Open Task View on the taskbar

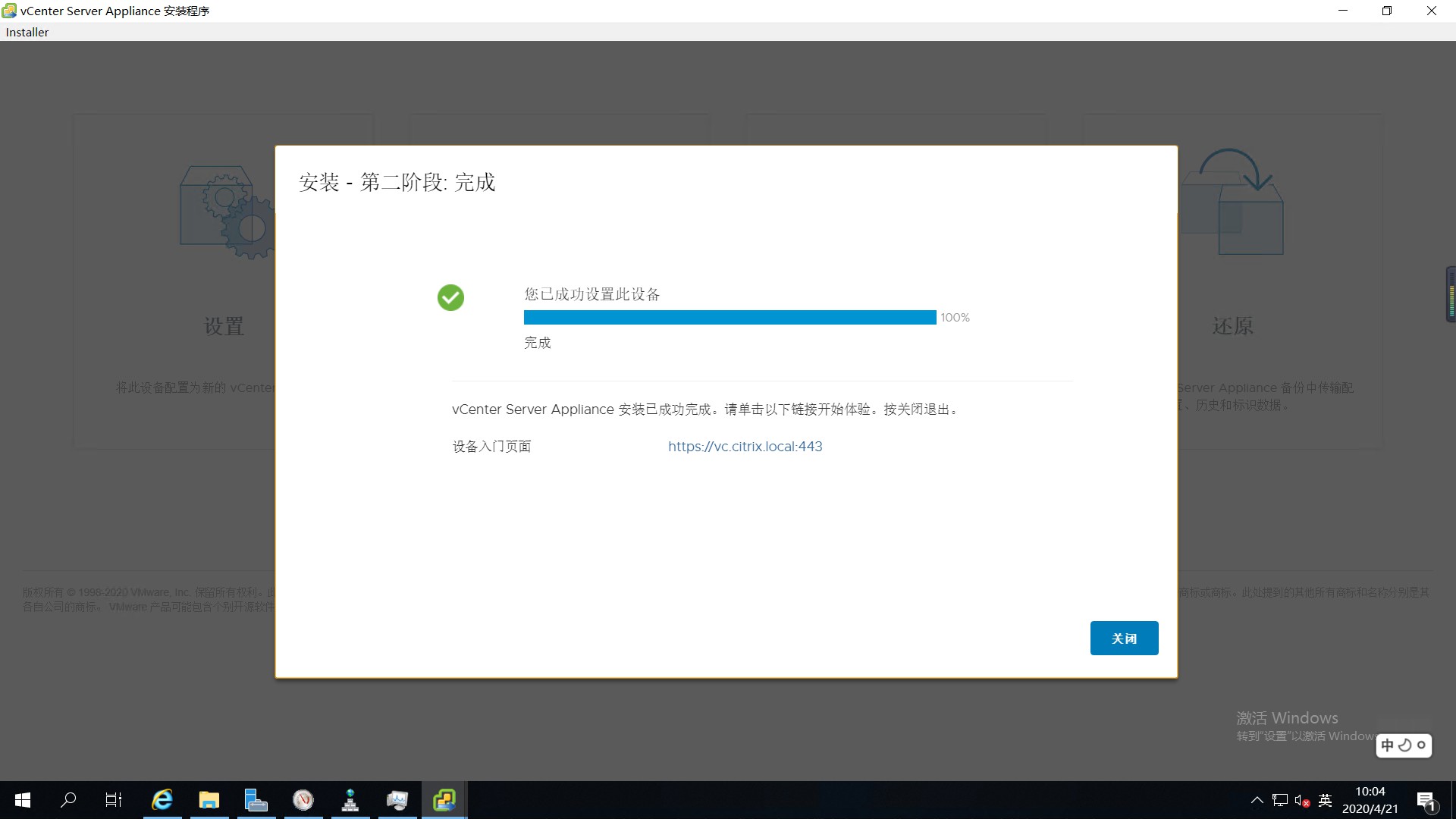coord(114,800)
